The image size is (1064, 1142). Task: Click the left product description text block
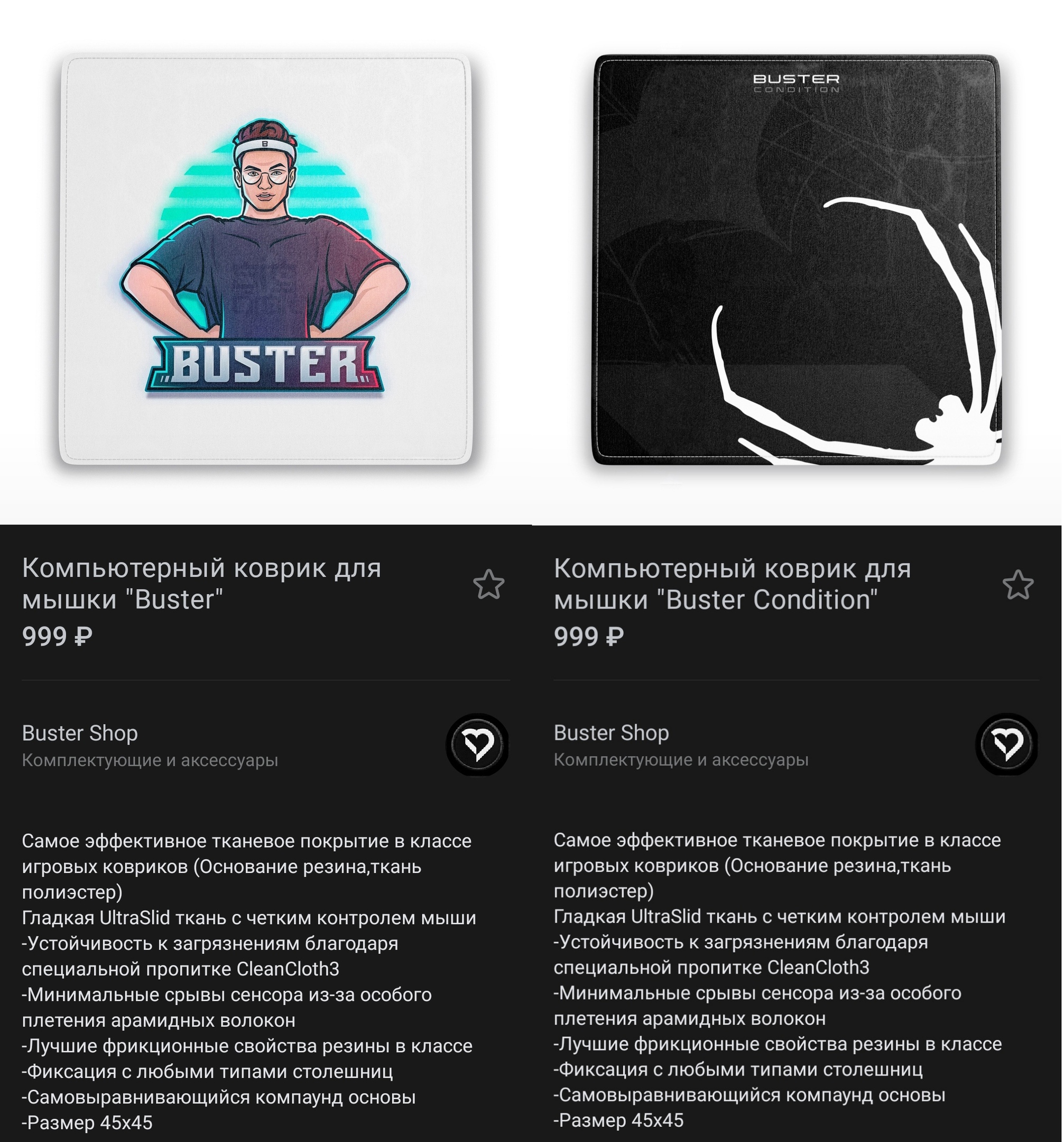[x=249, y=981]
